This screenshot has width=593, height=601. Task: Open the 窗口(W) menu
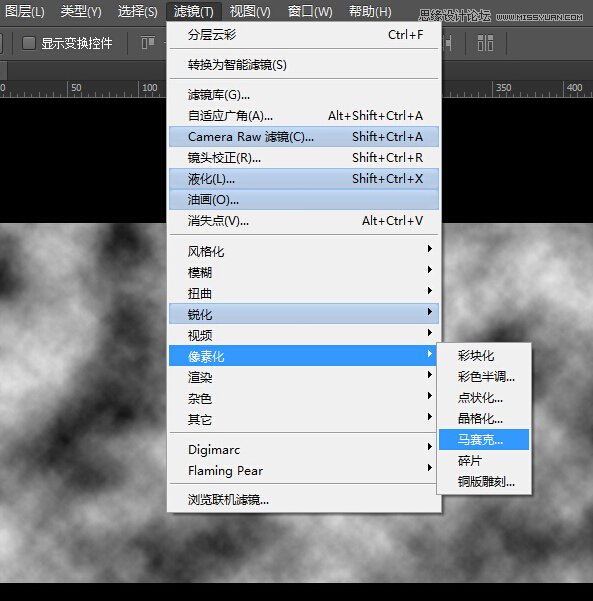tap(310, 11)
